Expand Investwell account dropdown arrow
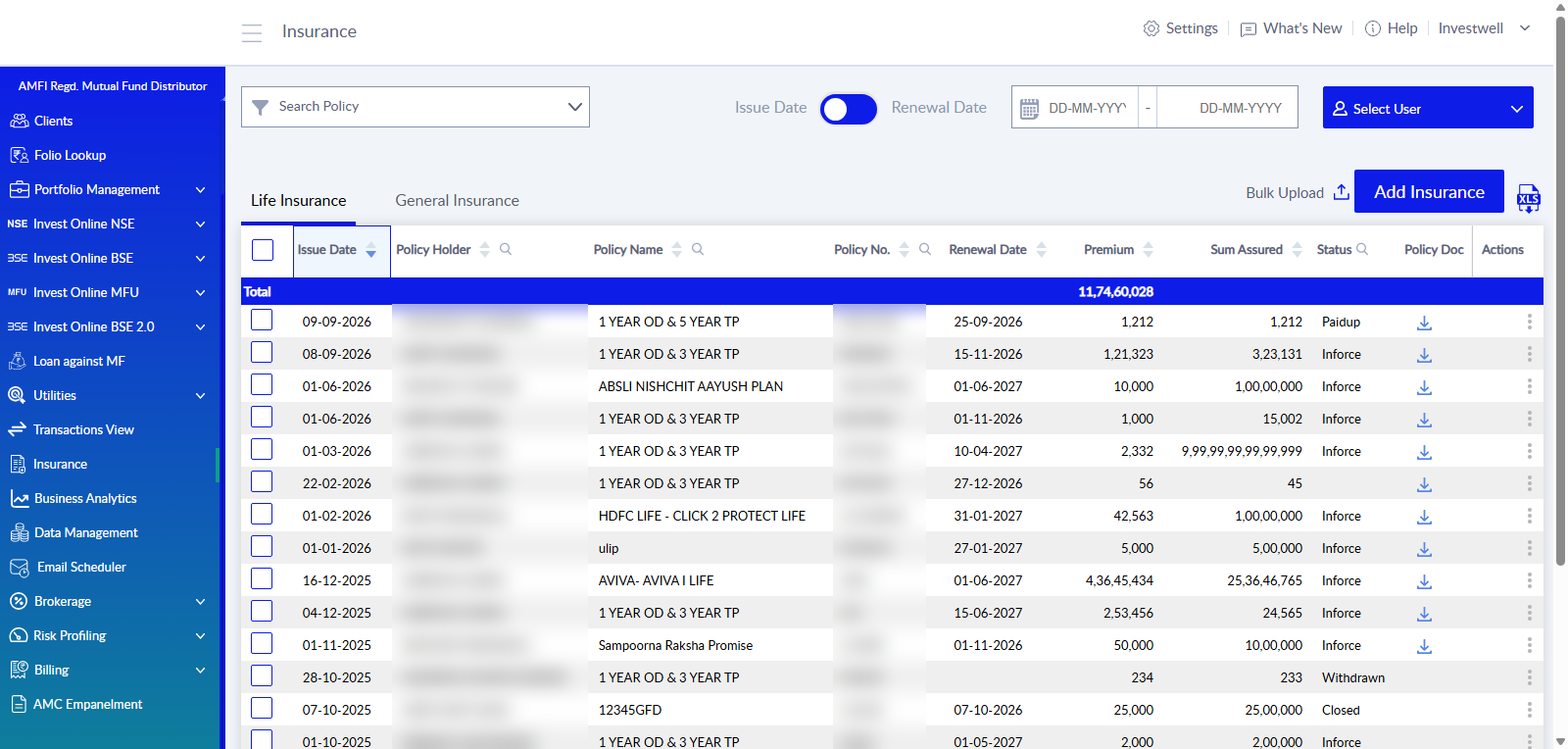 coord(1525,28)
